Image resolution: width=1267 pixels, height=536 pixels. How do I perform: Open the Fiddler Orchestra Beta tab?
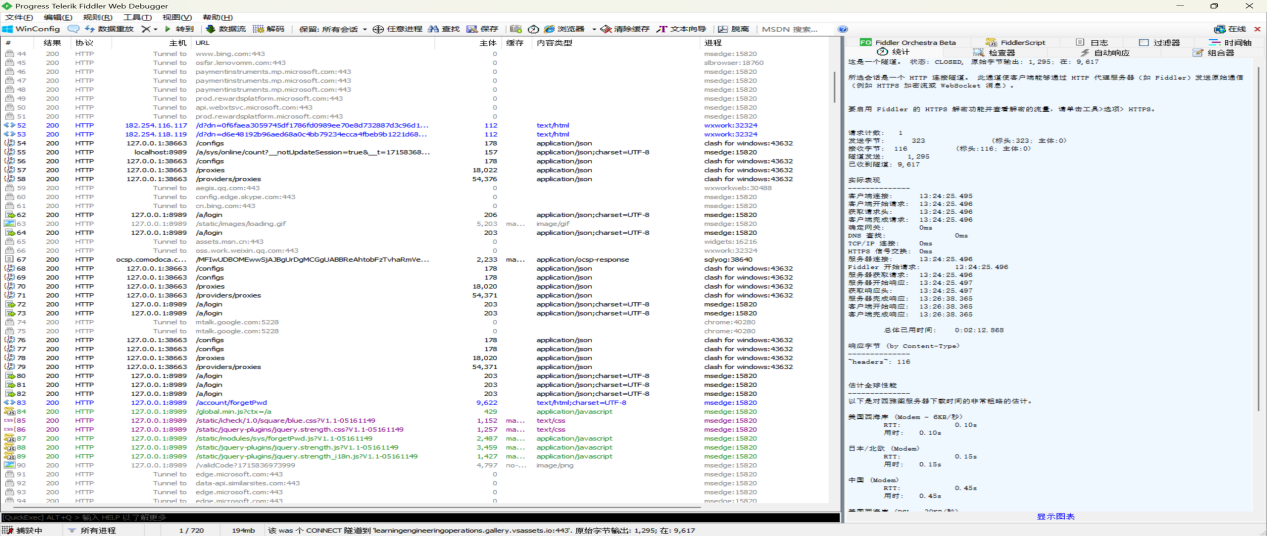tap(908, 42)
